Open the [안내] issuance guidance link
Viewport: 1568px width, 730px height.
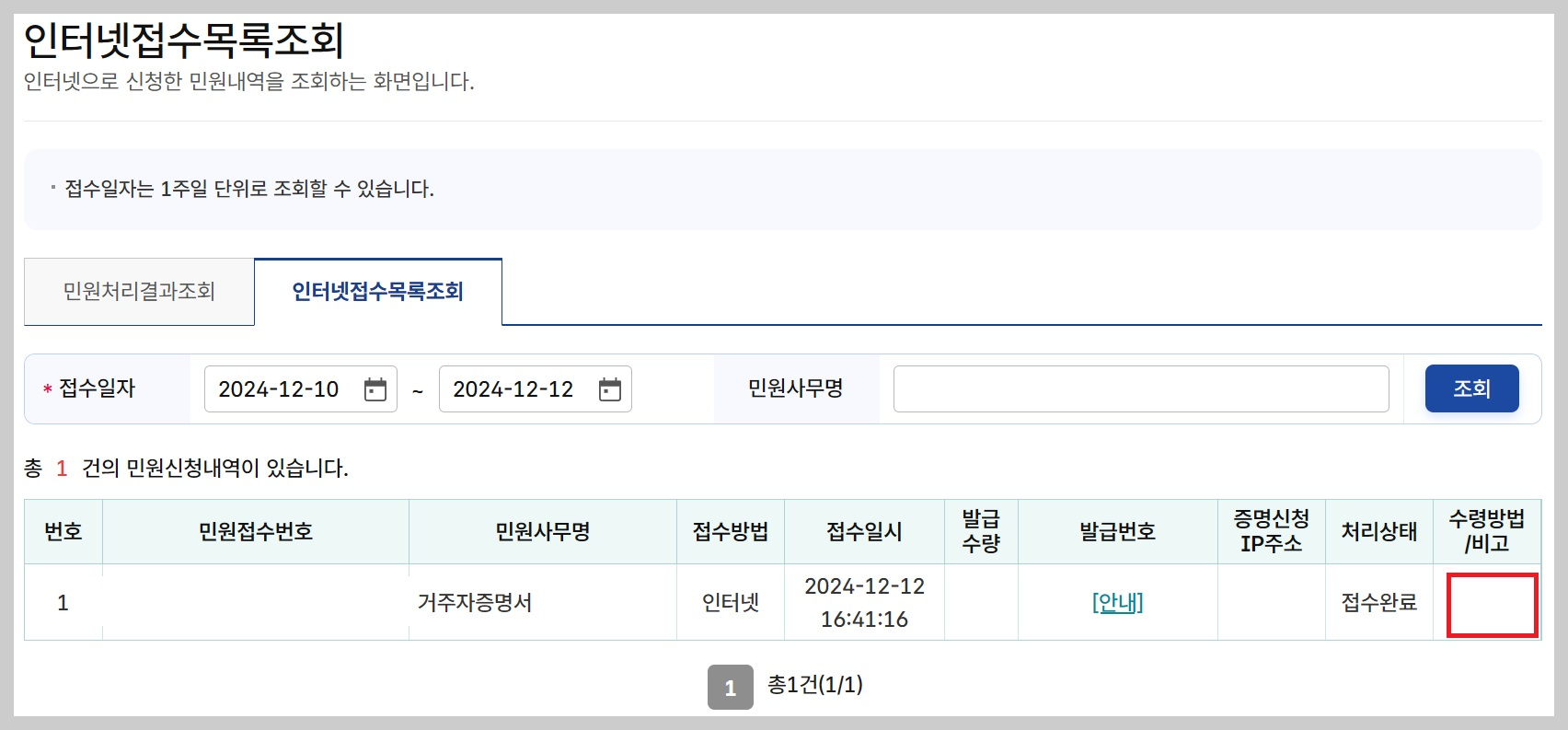(1117, 602)
